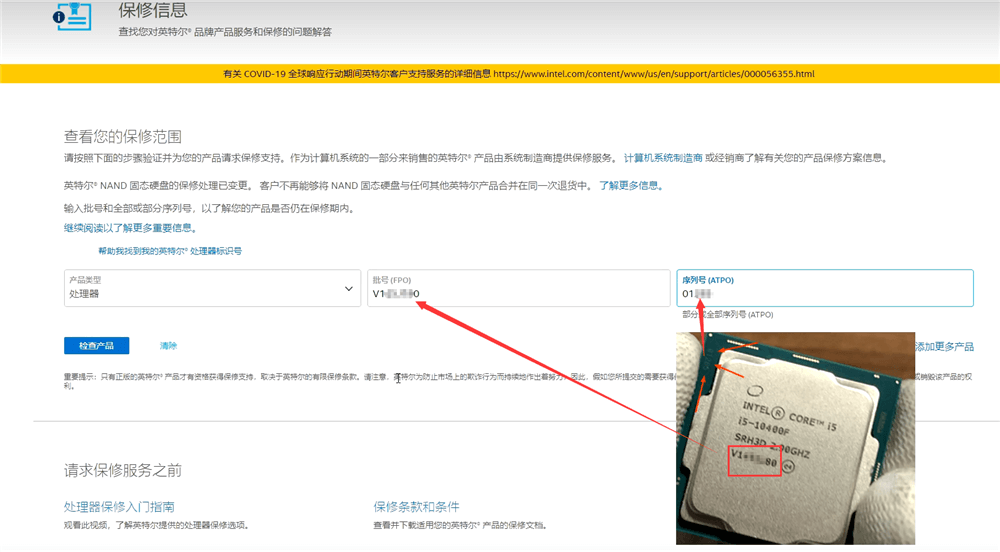Click the 查看您的保修范围 section heading
1000x552 pixels.
[123, 136]
